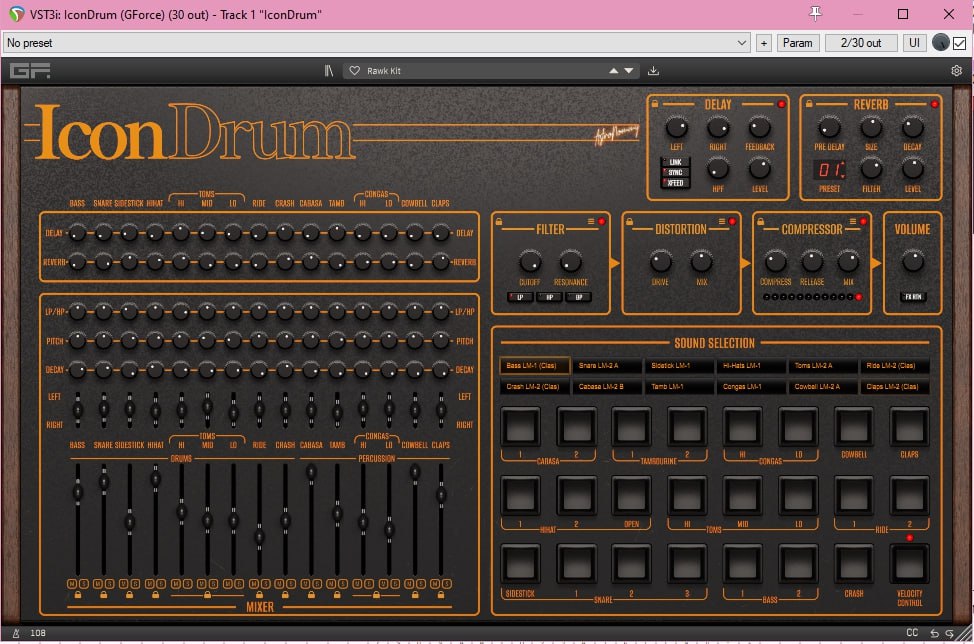Open the Distortion section menu icon
The height and width of the screenshot is (644, 974).
pyautogui.click(x=720, y=221)
